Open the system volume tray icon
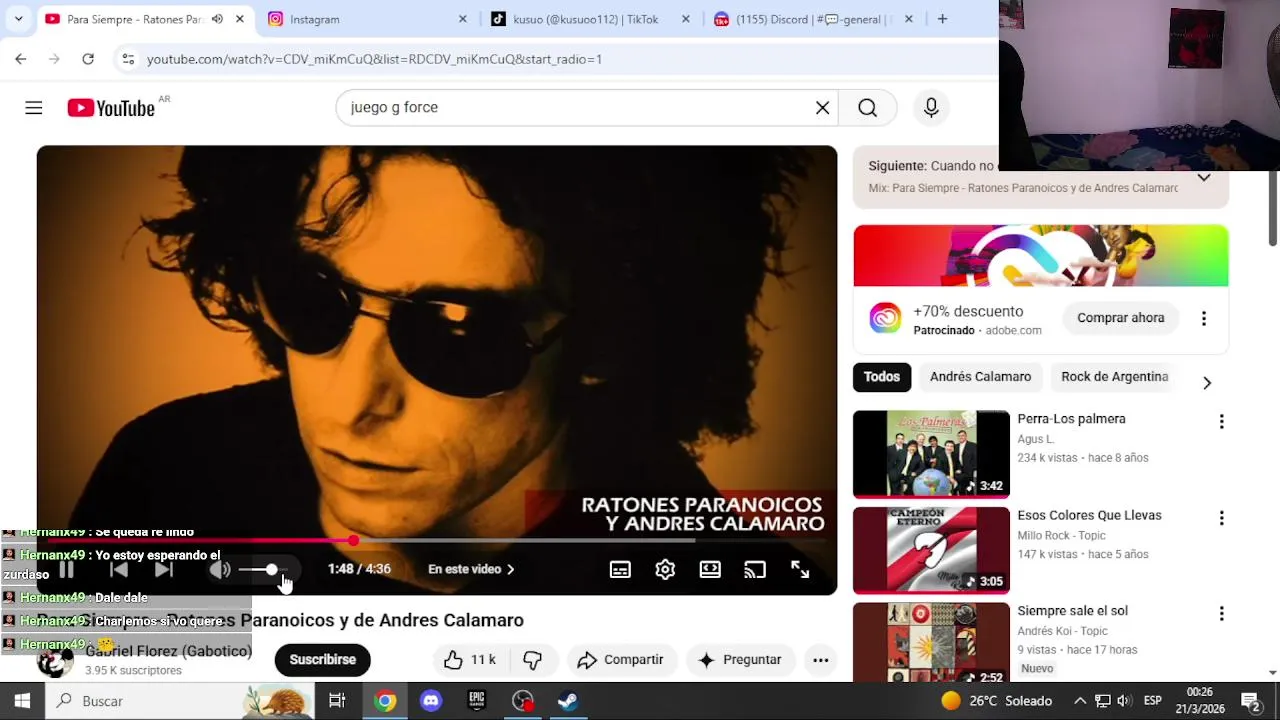Image resolution: width=1280 pixels, height=720 pixels. (1124, 701)
